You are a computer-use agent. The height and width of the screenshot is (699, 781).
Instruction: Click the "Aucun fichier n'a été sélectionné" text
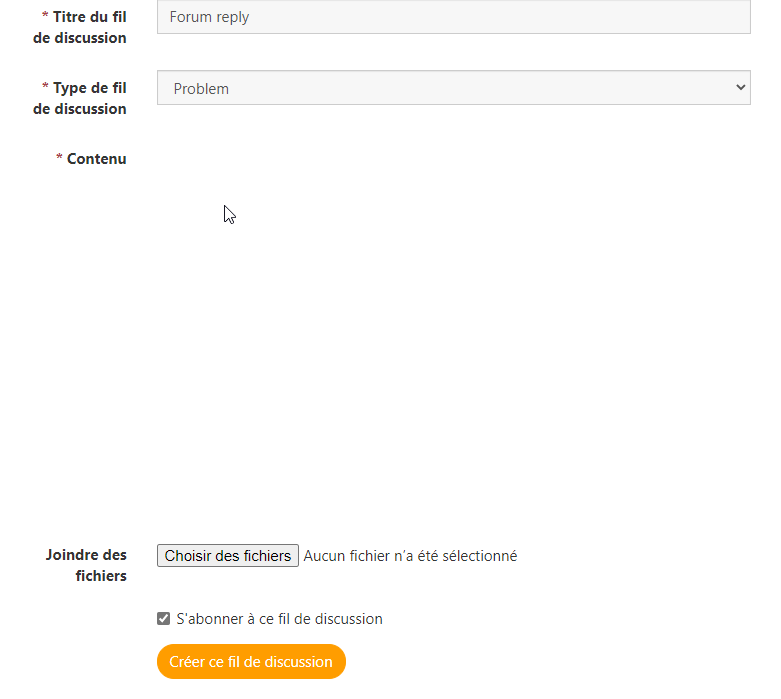pyautogui.click(x=410, y=556)
